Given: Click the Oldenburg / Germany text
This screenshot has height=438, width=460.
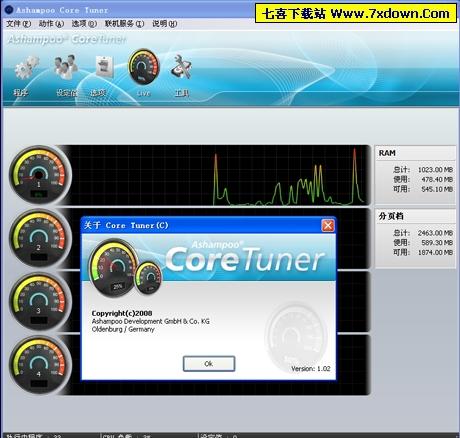Looking at the screenshot, I should (123, 329).
